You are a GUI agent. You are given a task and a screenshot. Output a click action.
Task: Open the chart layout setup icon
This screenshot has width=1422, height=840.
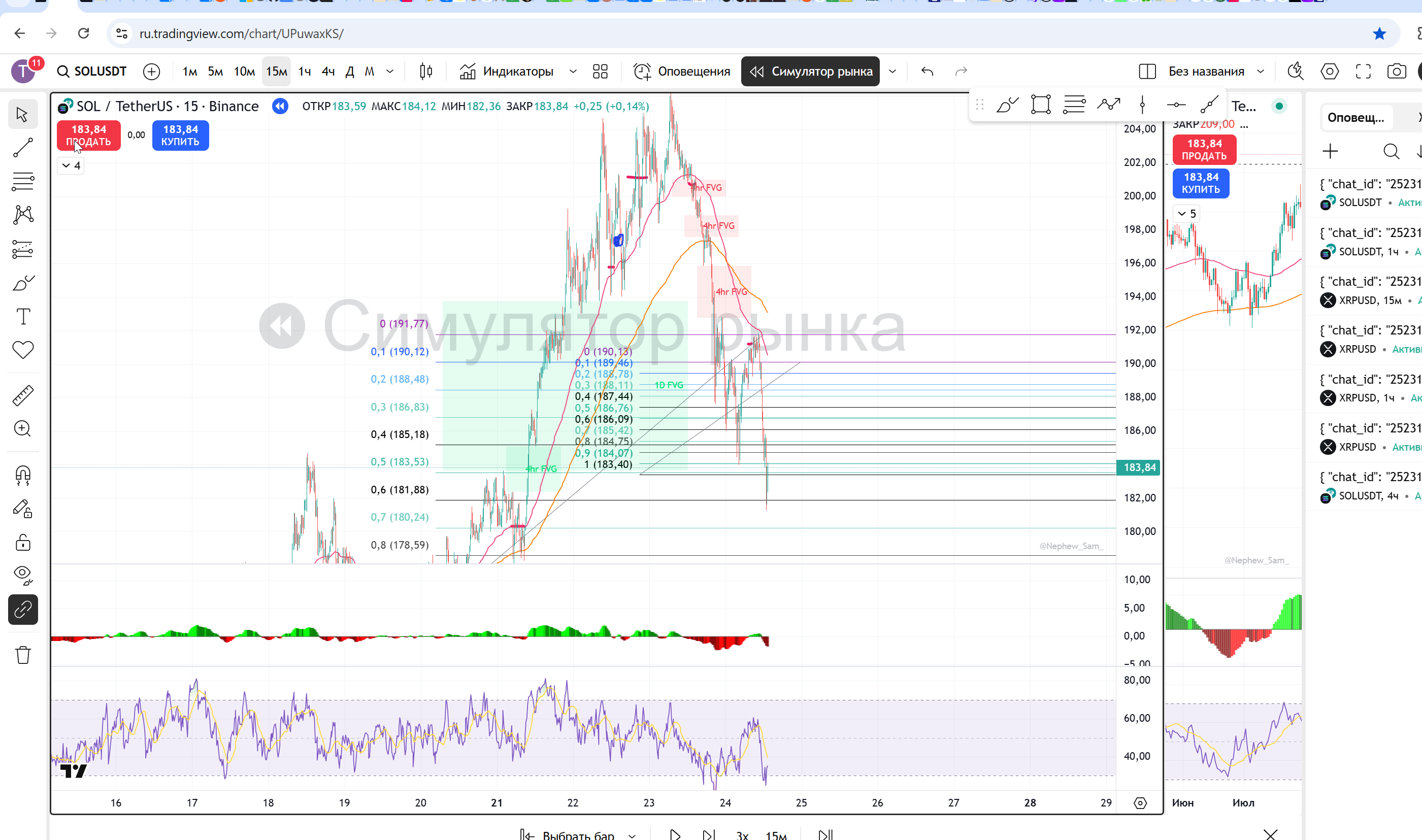[x=1147, y=72]
